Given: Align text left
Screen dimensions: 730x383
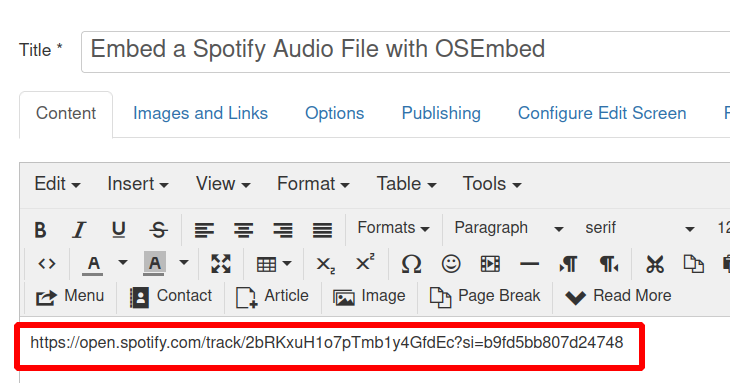Looking at the screenshot, I should click(204, 229).
